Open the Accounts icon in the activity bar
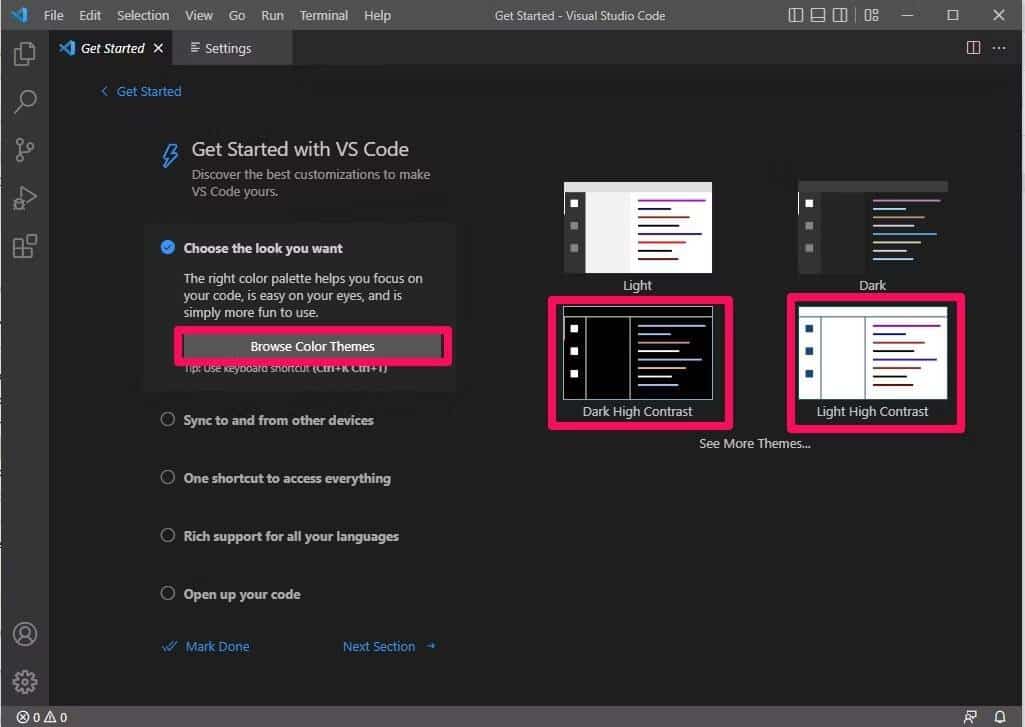1025x727 pixels. tap(24, 633)
